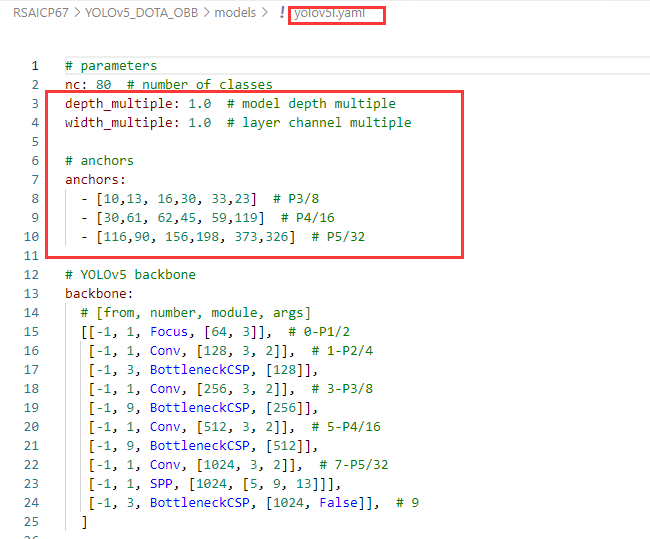Click the 'anchors:' key
The image size is (650, 539).
tap(95, 180)
